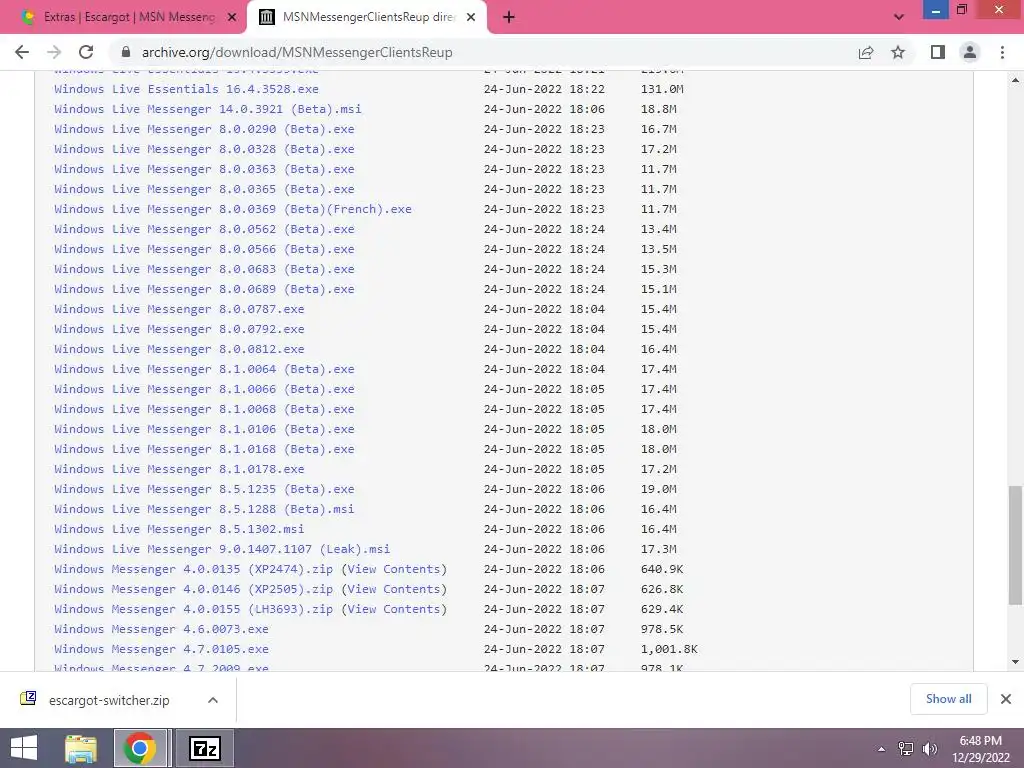Open browser side panel

coord(938,52)
